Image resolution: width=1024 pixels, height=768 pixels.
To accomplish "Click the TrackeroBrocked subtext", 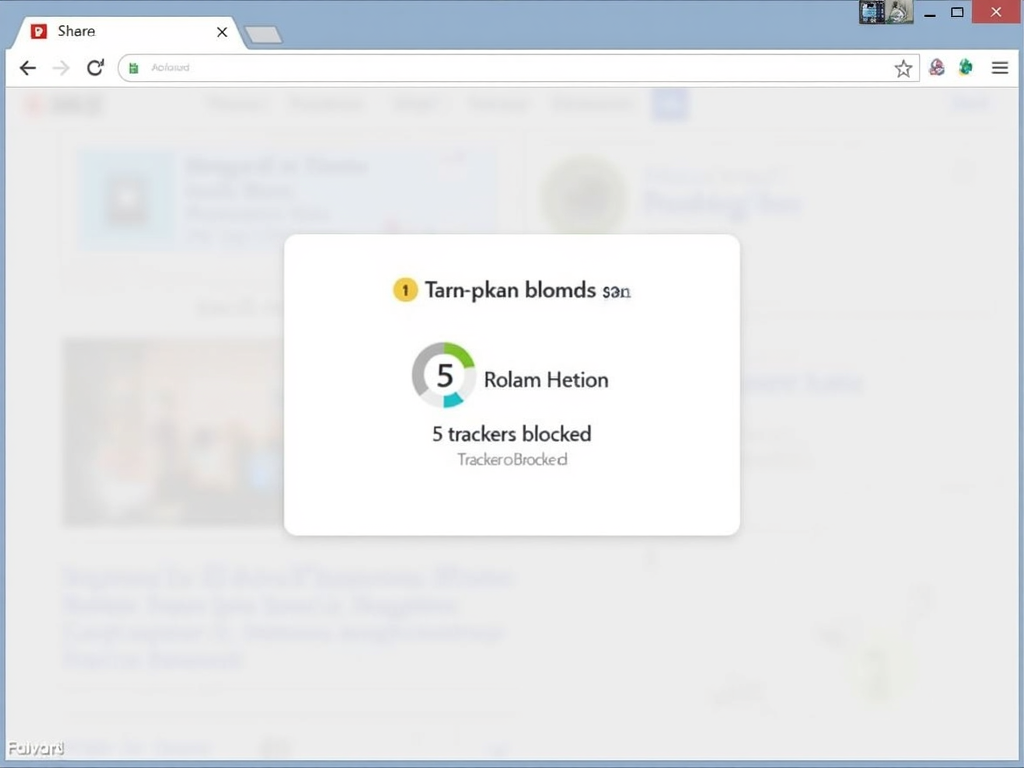I will tap(512, 460).
